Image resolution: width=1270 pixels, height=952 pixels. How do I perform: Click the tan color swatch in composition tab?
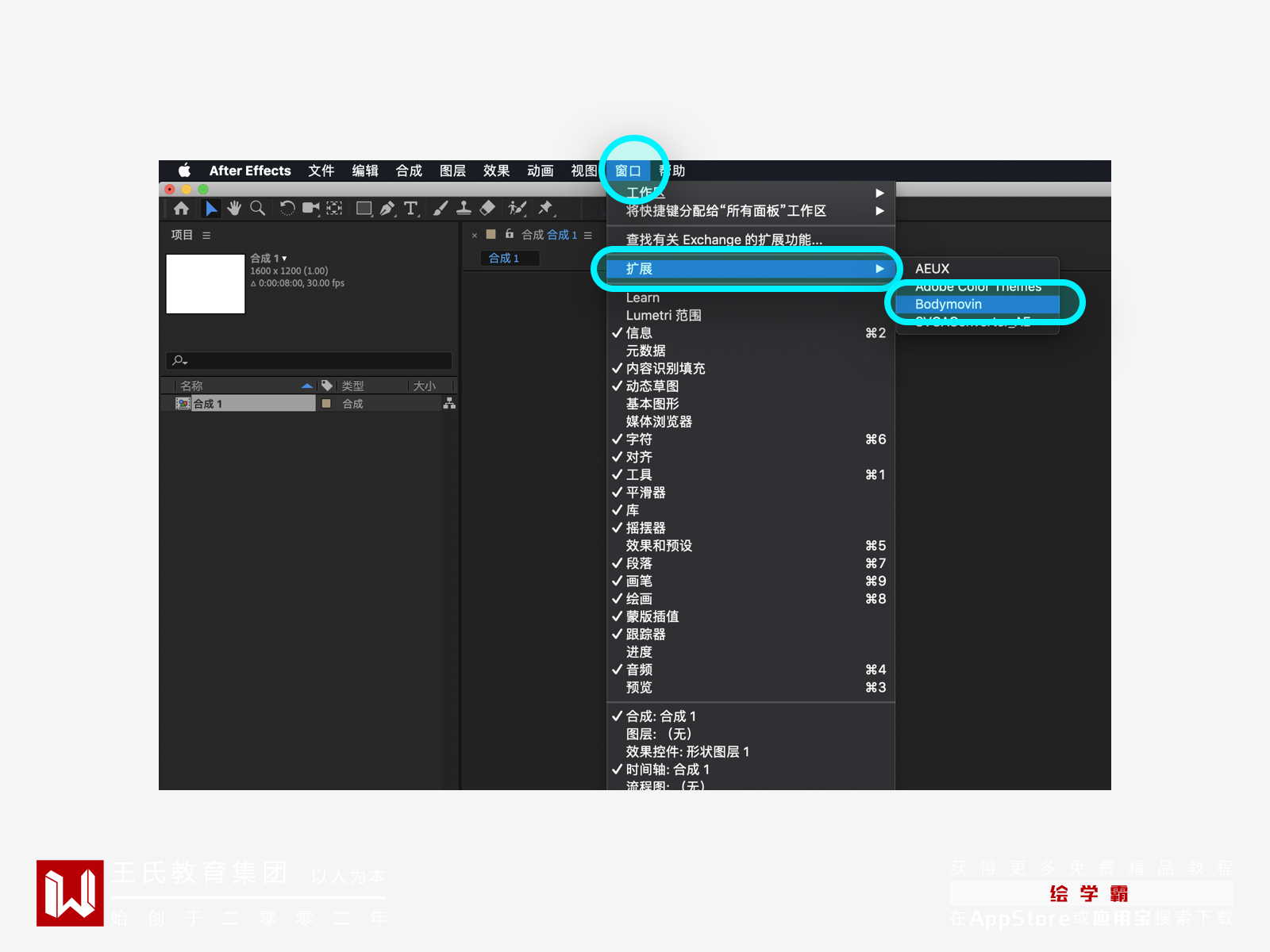click(491, 234)
